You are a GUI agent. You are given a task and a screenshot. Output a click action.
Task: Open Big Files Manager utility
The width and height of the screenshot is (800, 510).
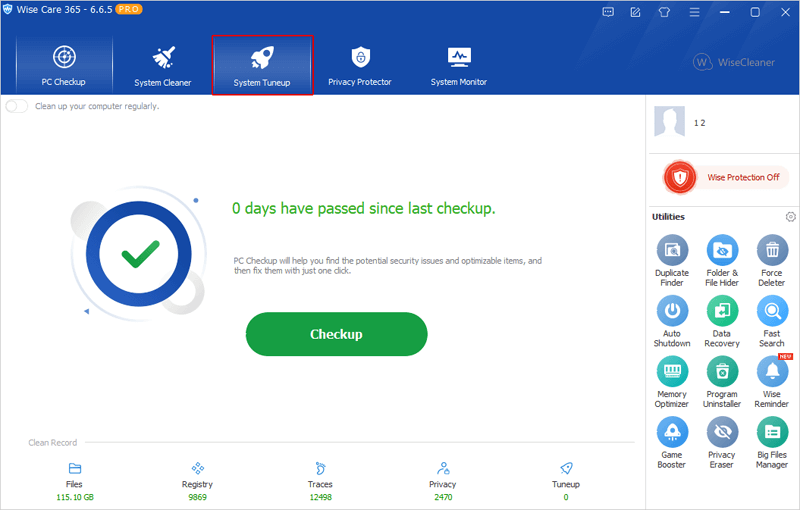pos(771,443)
